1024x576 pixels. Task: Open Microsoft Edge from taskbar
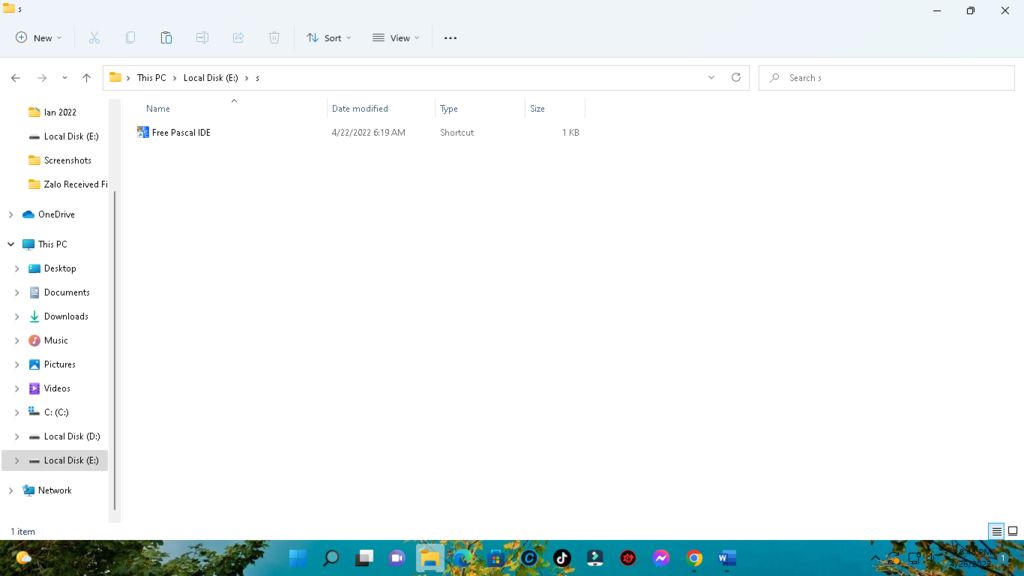[x=463, y=558]
